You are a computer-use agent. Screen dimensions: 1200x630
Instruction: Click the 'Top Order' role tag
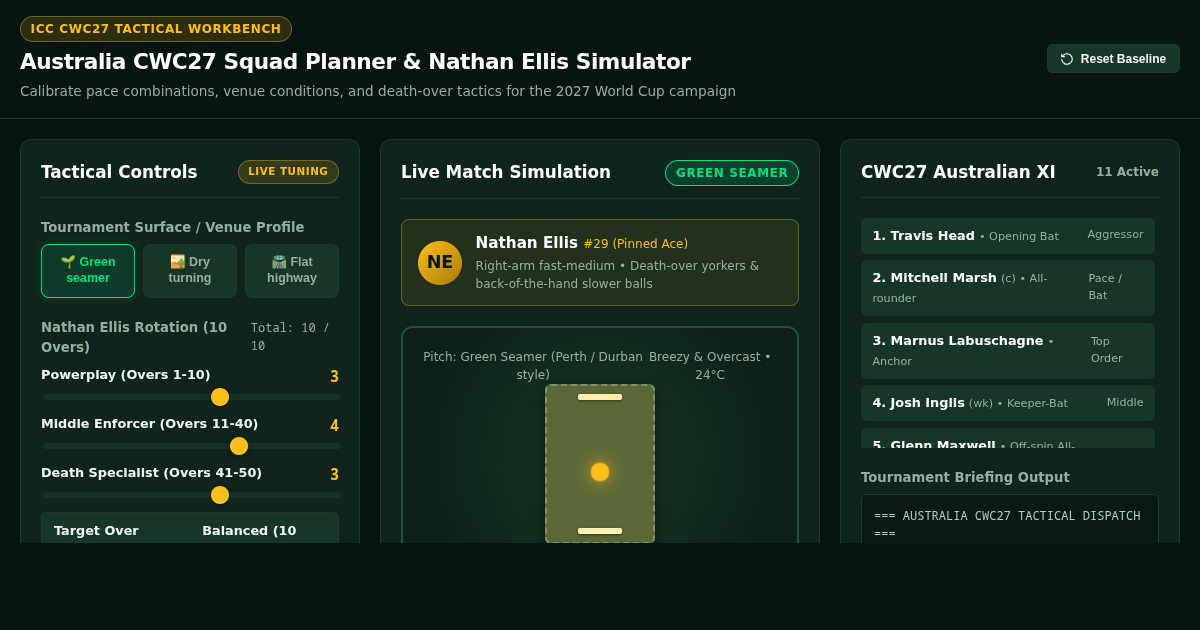click(x=1107, y=350)
